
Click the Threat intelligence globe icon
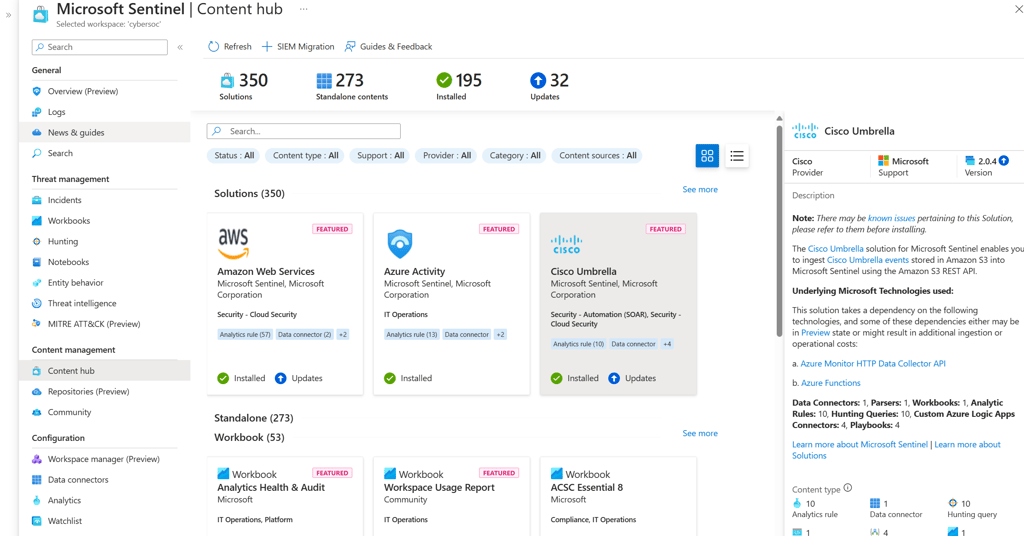point(37,304)
